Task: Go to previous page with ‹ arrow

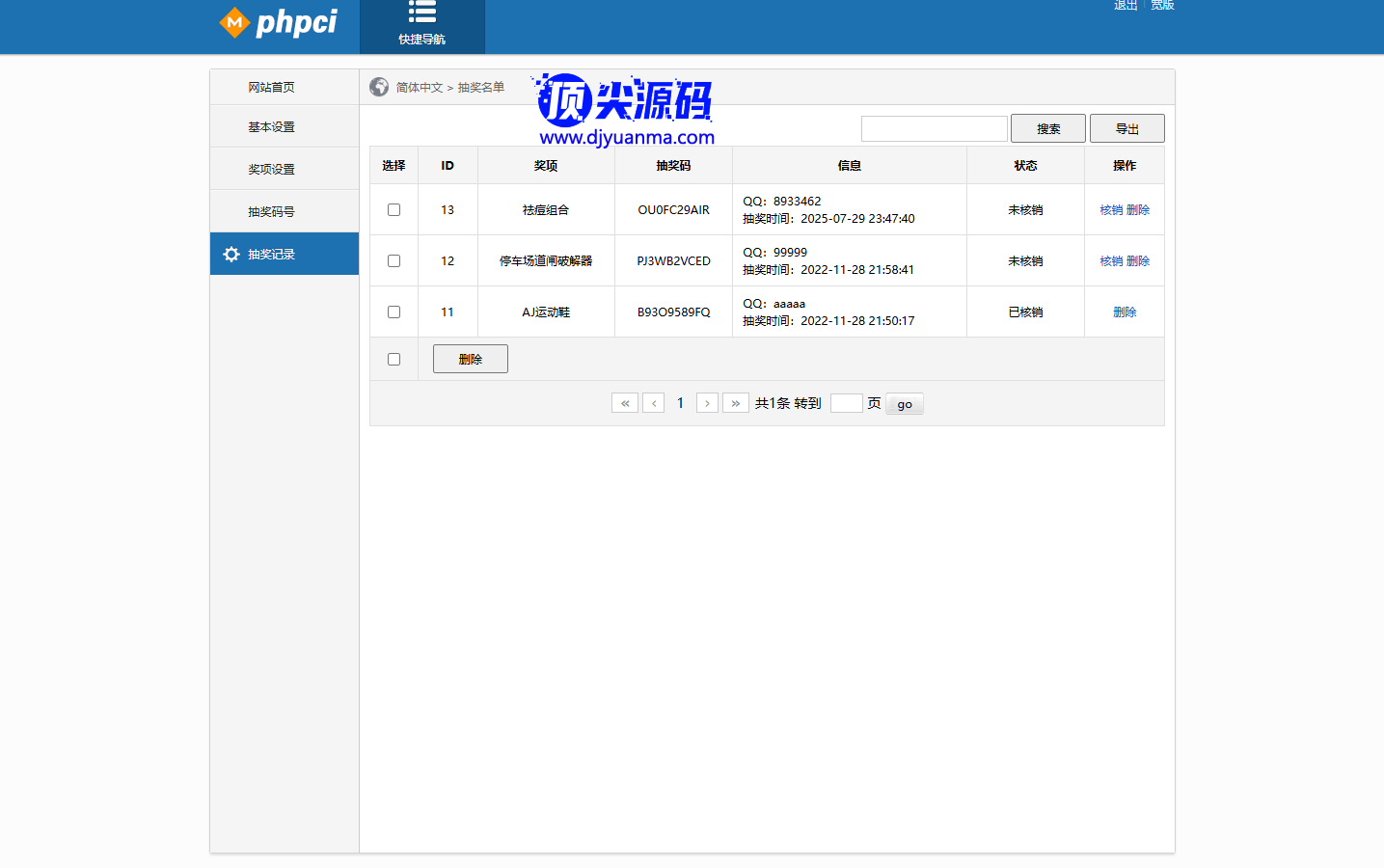Action: coord(654,403)
